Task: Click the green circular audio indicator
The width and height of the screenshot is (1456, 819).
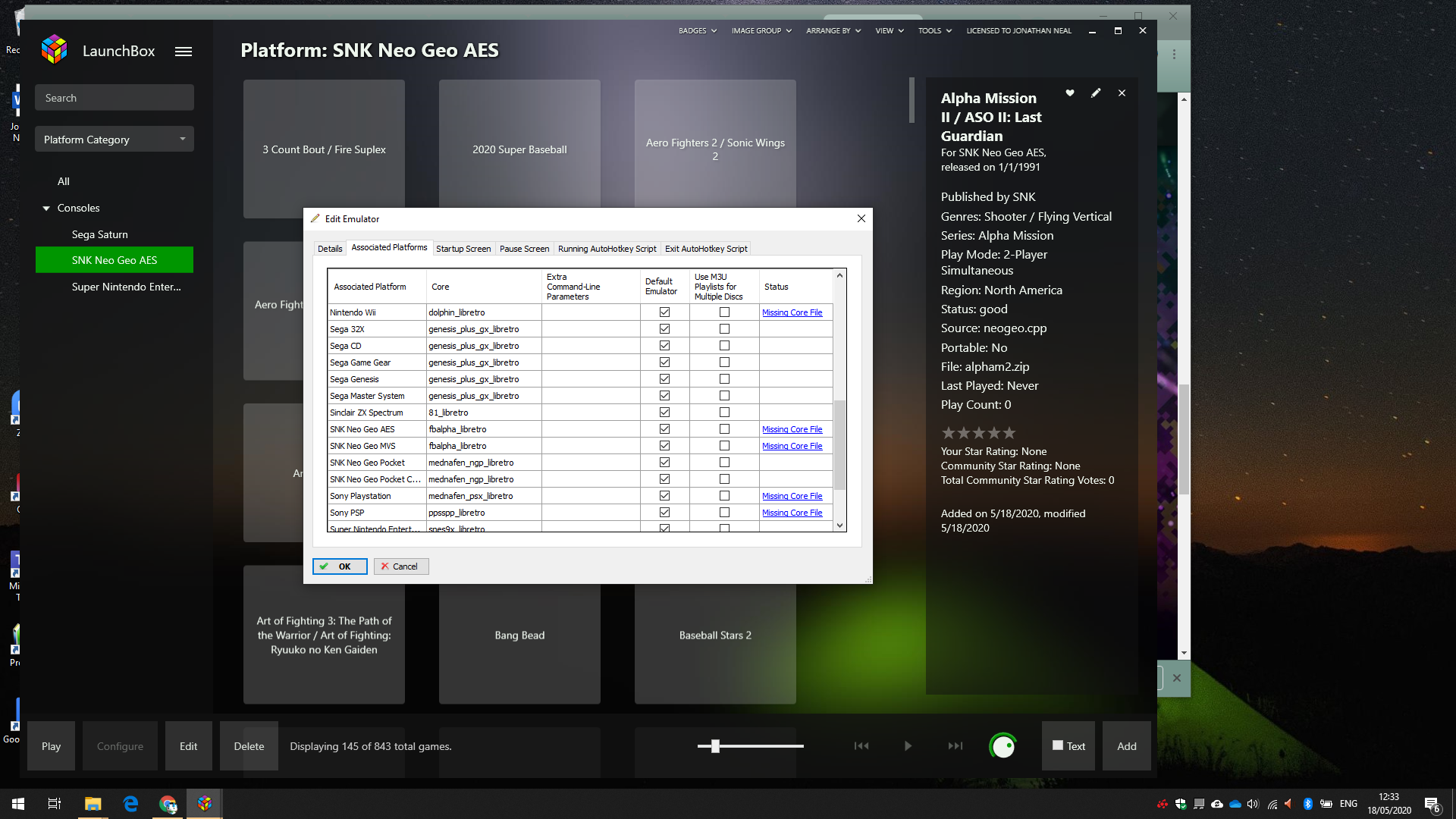Action: (x=1003, y=747)
